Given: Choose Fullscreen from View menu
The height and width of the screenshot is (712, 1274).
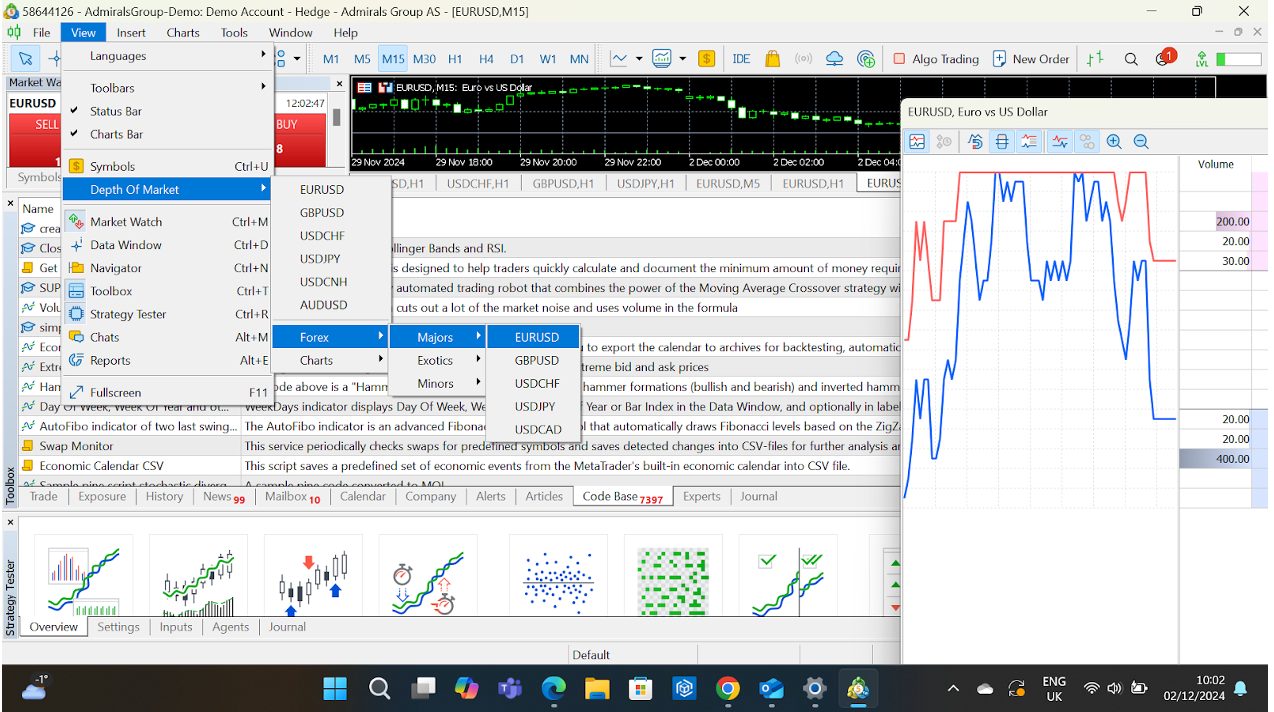Looking at the screenshot, I should pos(168,392).
